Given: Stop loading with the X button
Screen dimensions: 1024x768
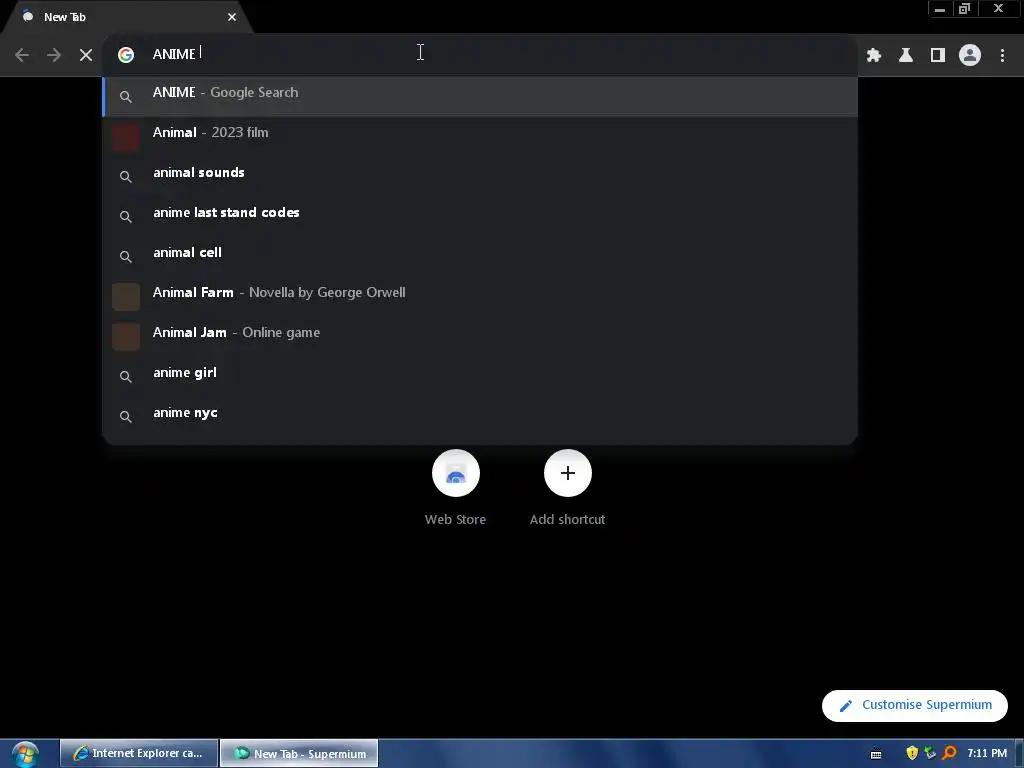Looking at the screenshot, I should [86, 55].
